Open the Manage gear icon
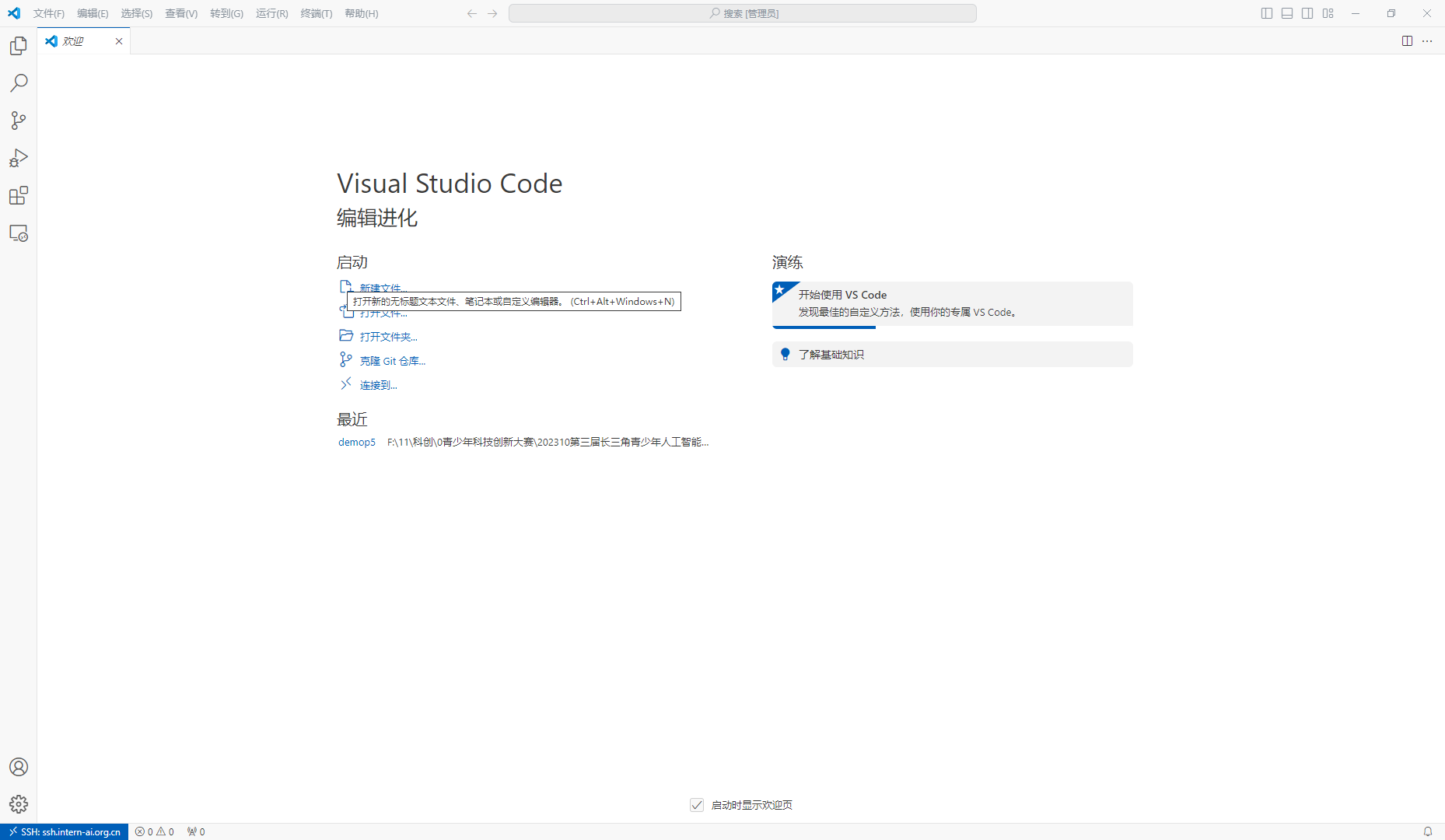This screenshot has width=1445, height=840. point(19,804)
